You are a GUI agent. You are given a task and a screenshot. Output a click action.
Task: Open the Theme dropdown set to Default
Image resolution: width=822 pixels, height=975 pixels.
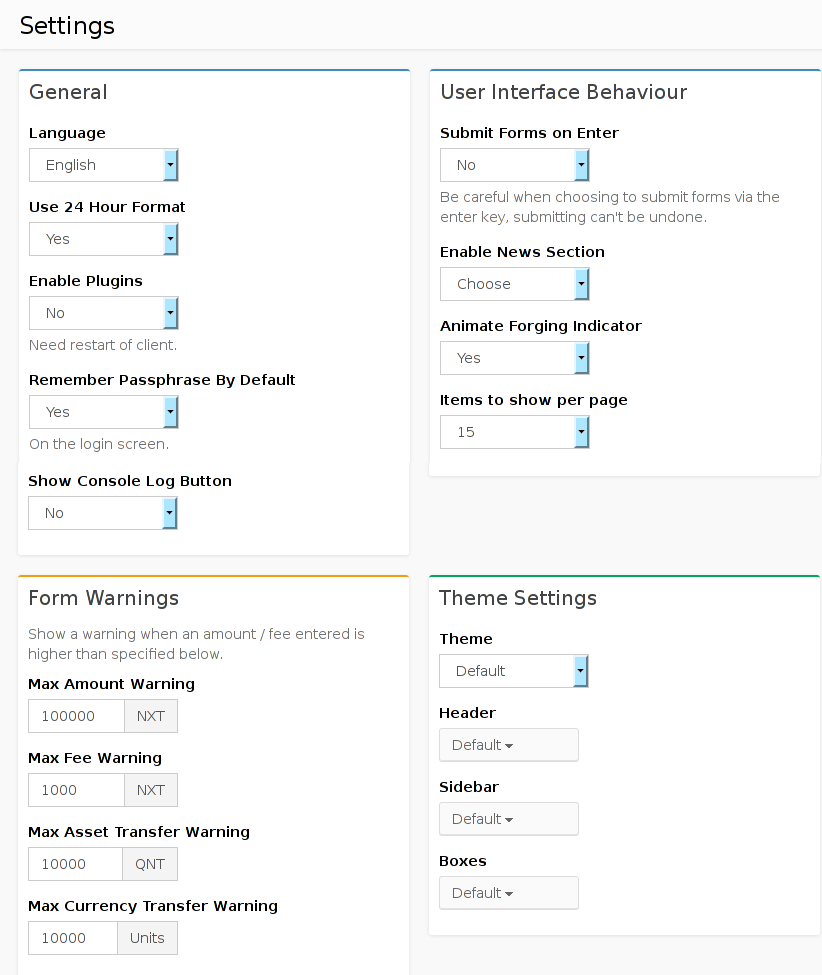[514, 670]
